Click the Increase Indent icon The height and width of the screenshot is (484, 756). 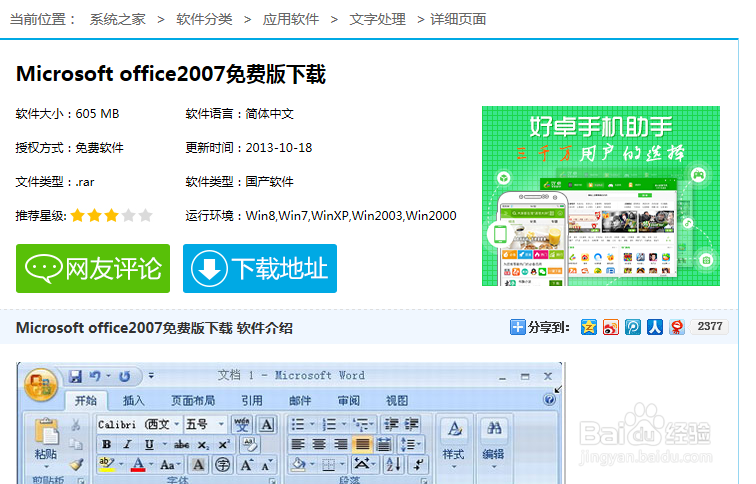(x=411, y=424)
